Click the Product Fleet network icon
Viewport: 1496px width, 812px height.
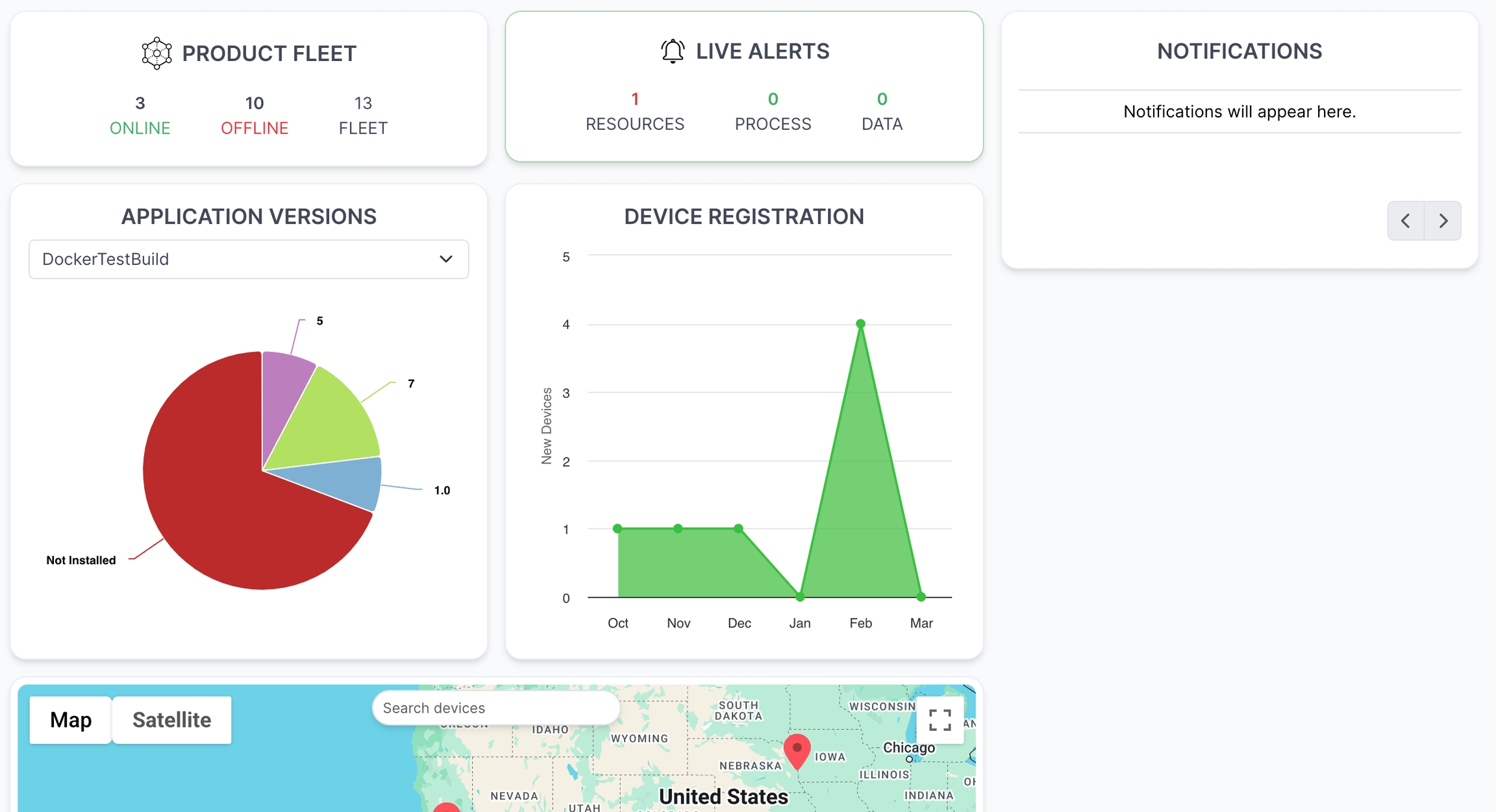[156, 53]
